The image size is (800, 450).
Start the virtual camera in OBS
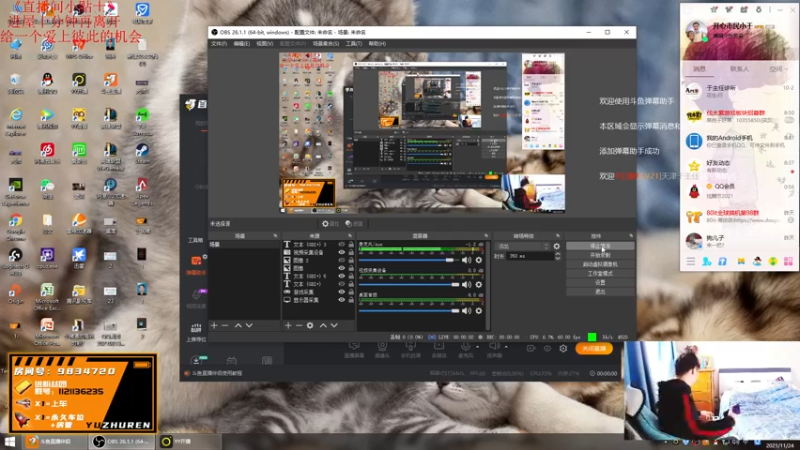[x=600, y=264]
